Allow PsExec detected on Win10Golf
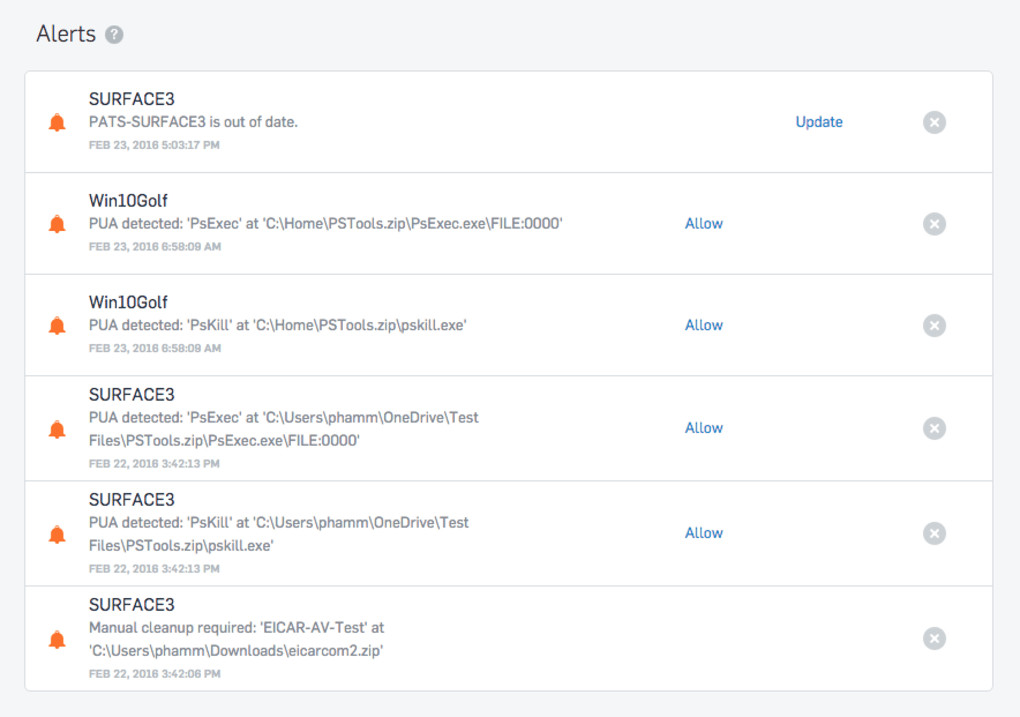Image resolution: width=1020 pixels, height=717 pixels. tap(704, 224)
